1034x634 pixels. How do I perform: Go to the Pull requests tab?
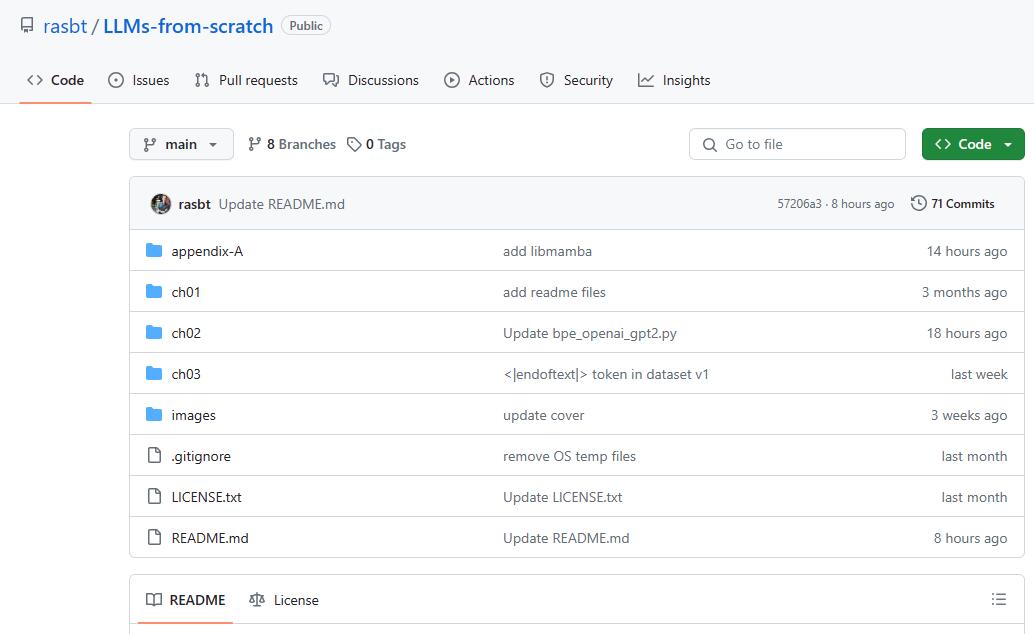pos(246,80)
